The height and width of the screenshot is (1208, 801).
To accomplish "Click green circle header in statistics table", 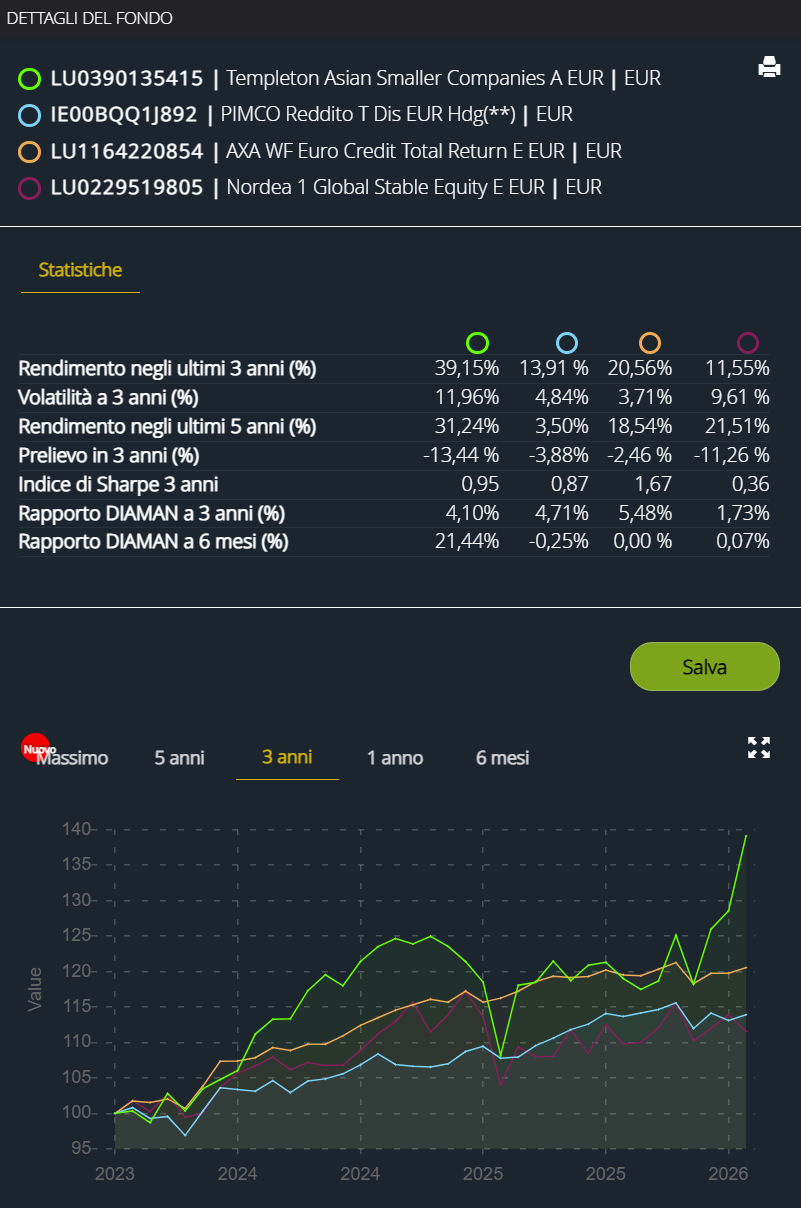I will 478,343.
